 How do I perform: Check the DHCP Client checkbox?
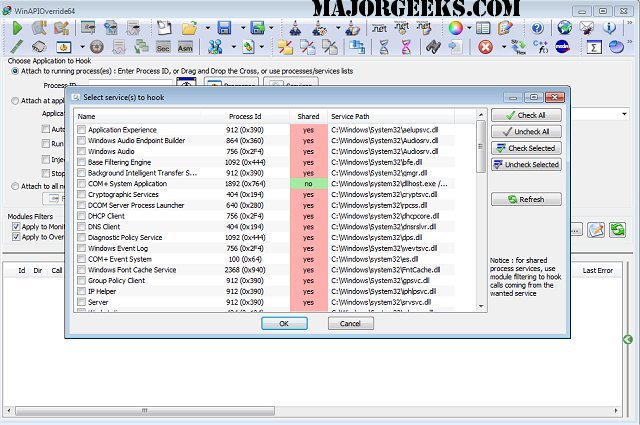coord(81,216)
